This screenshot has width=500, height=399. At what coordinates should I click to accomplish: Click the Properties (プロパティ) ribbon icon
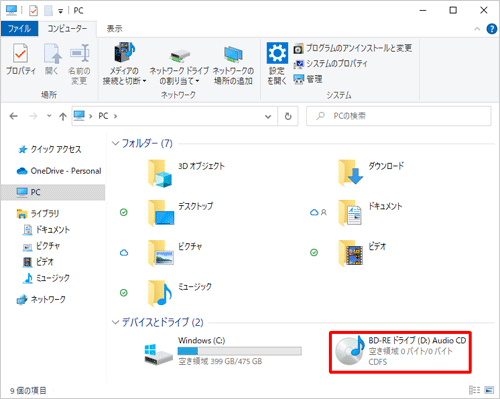[21, 59]
